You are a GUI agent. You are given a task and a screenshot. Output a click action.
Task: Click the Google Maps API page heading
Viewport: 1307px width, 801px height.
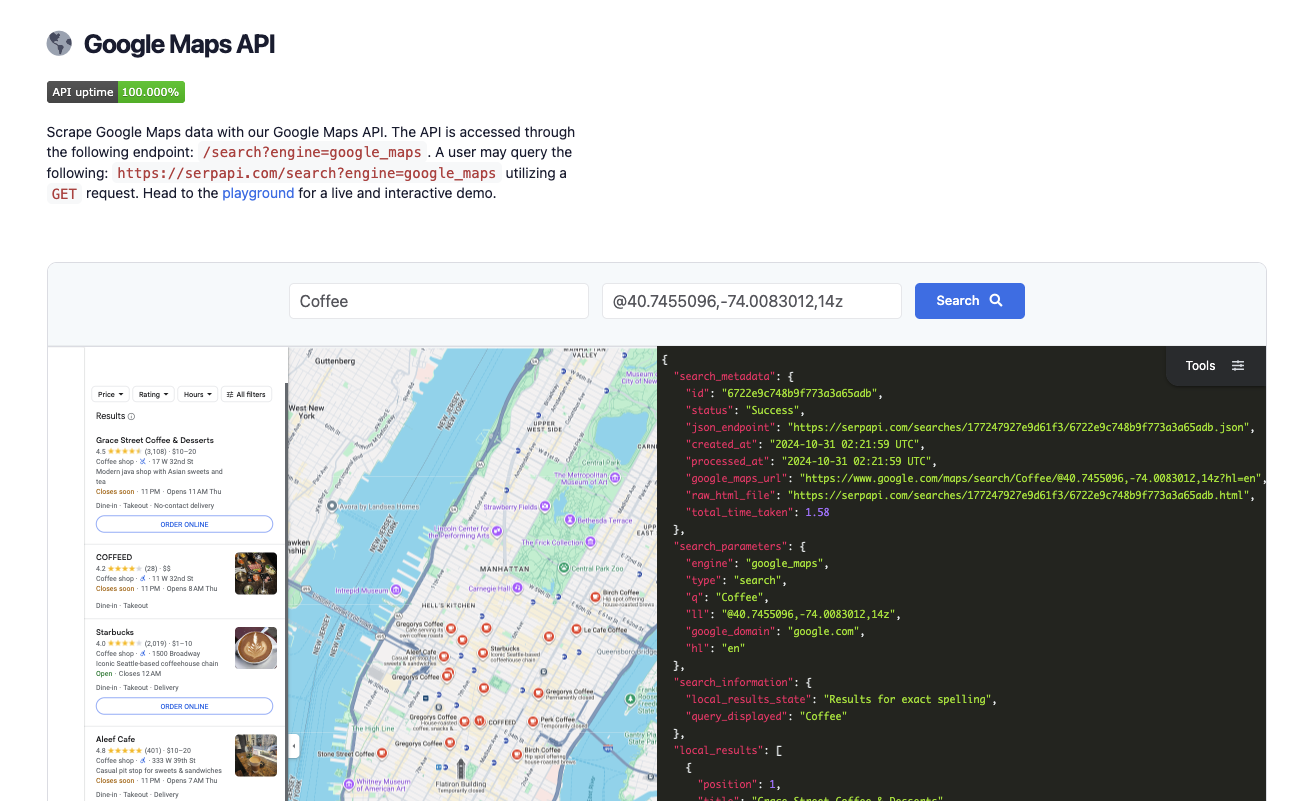point(179,44)
